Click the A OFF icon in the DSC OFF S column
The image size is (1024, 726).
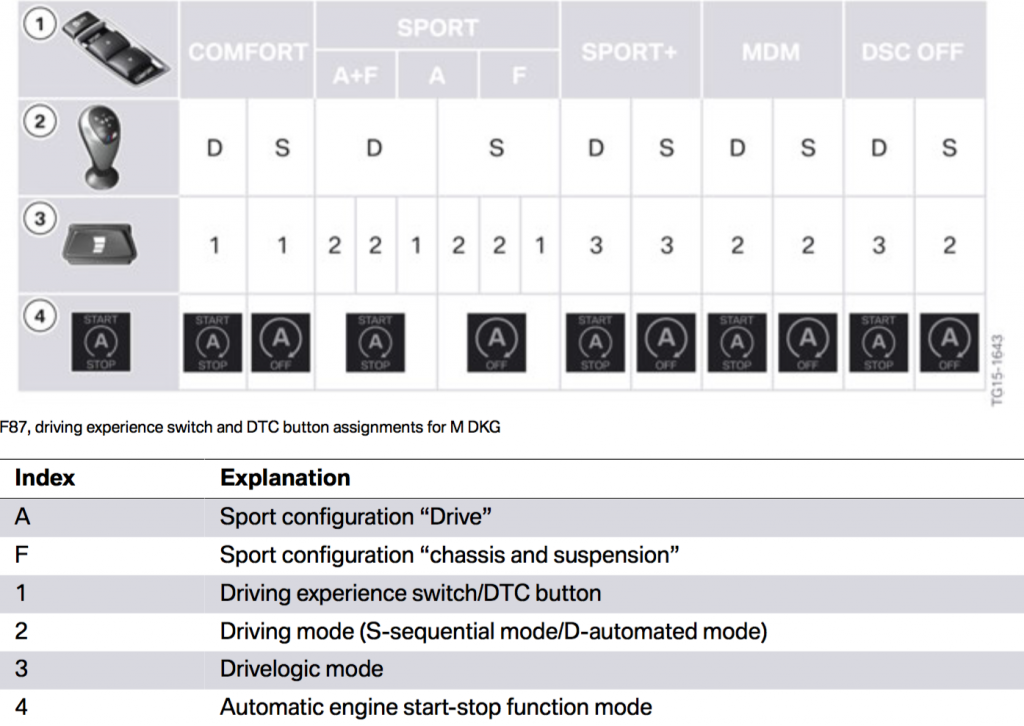tap(949, 343)
